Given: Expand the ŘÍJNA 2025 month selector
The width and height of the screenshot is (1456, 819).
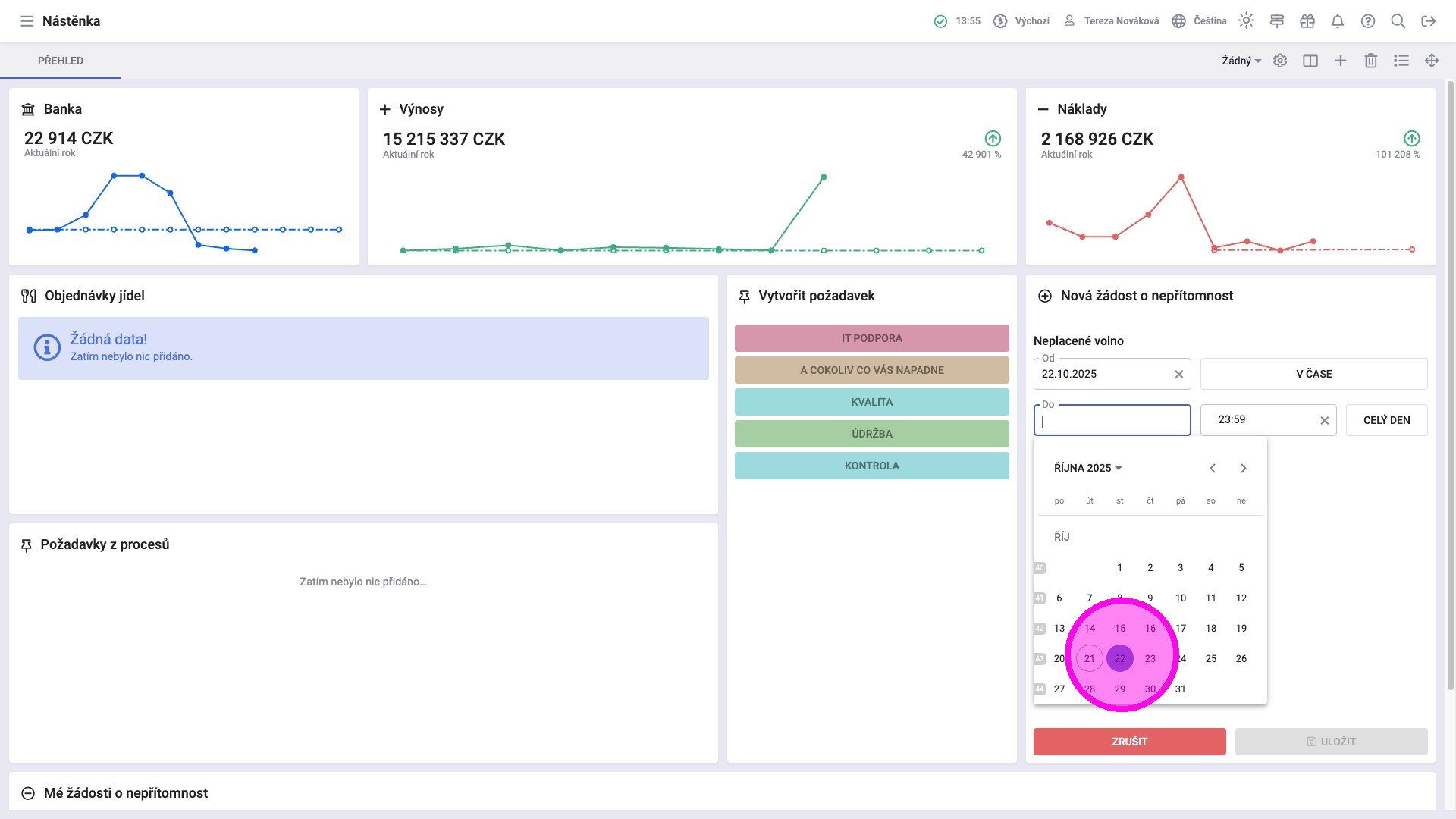Looking at the screenshot, I should click(1087, 468).
